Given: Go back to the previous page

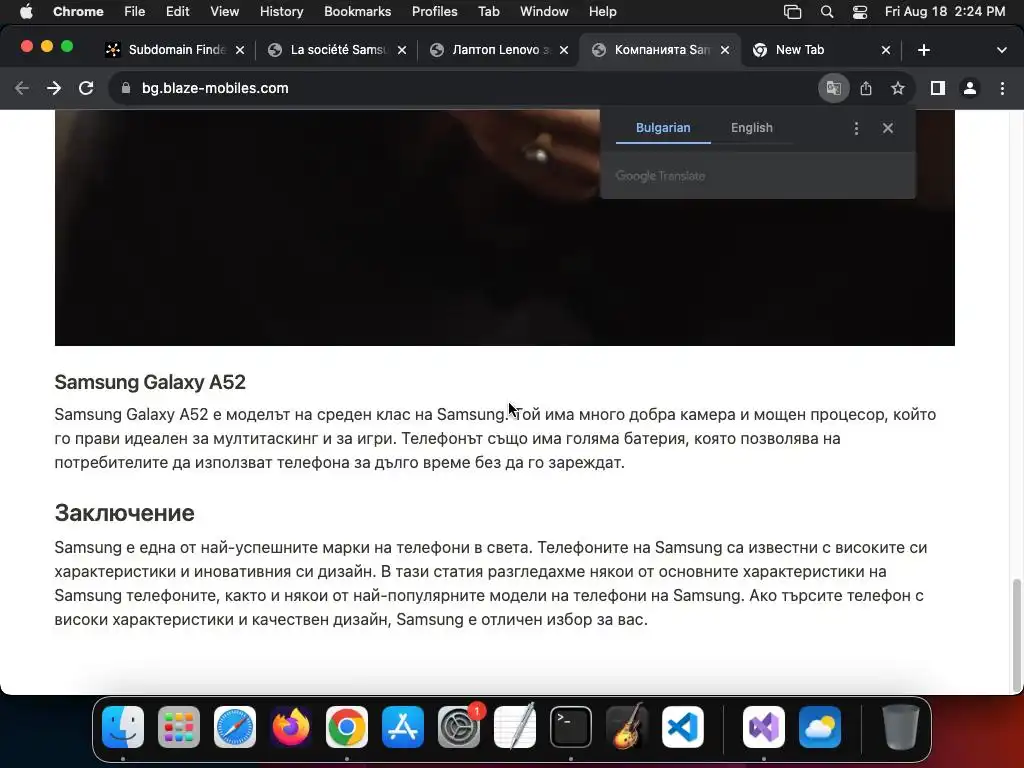Looking at the screenshot, I should [x=22, y=88].
